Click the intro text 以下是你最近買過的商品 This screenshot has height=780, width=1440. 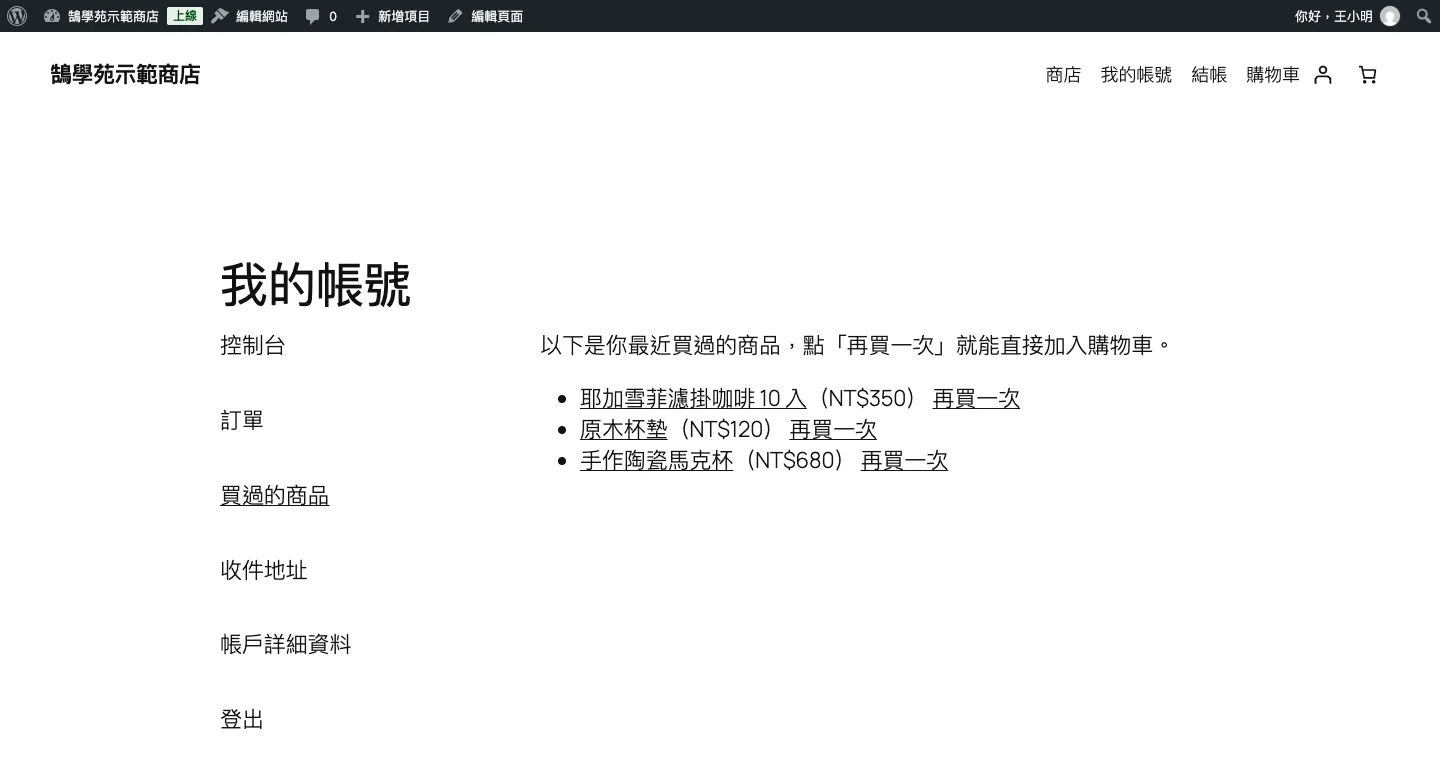pos(660,345)
